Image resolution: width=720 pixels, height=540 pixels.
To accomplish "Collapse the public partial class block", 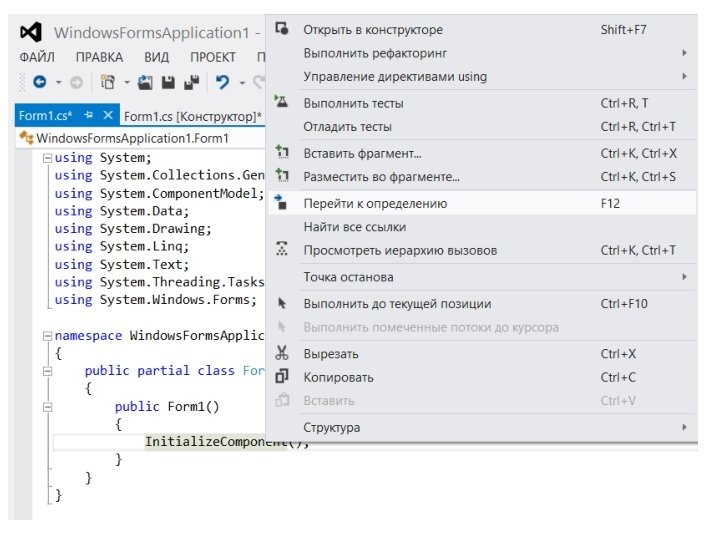I will click(x=47, y=371).
